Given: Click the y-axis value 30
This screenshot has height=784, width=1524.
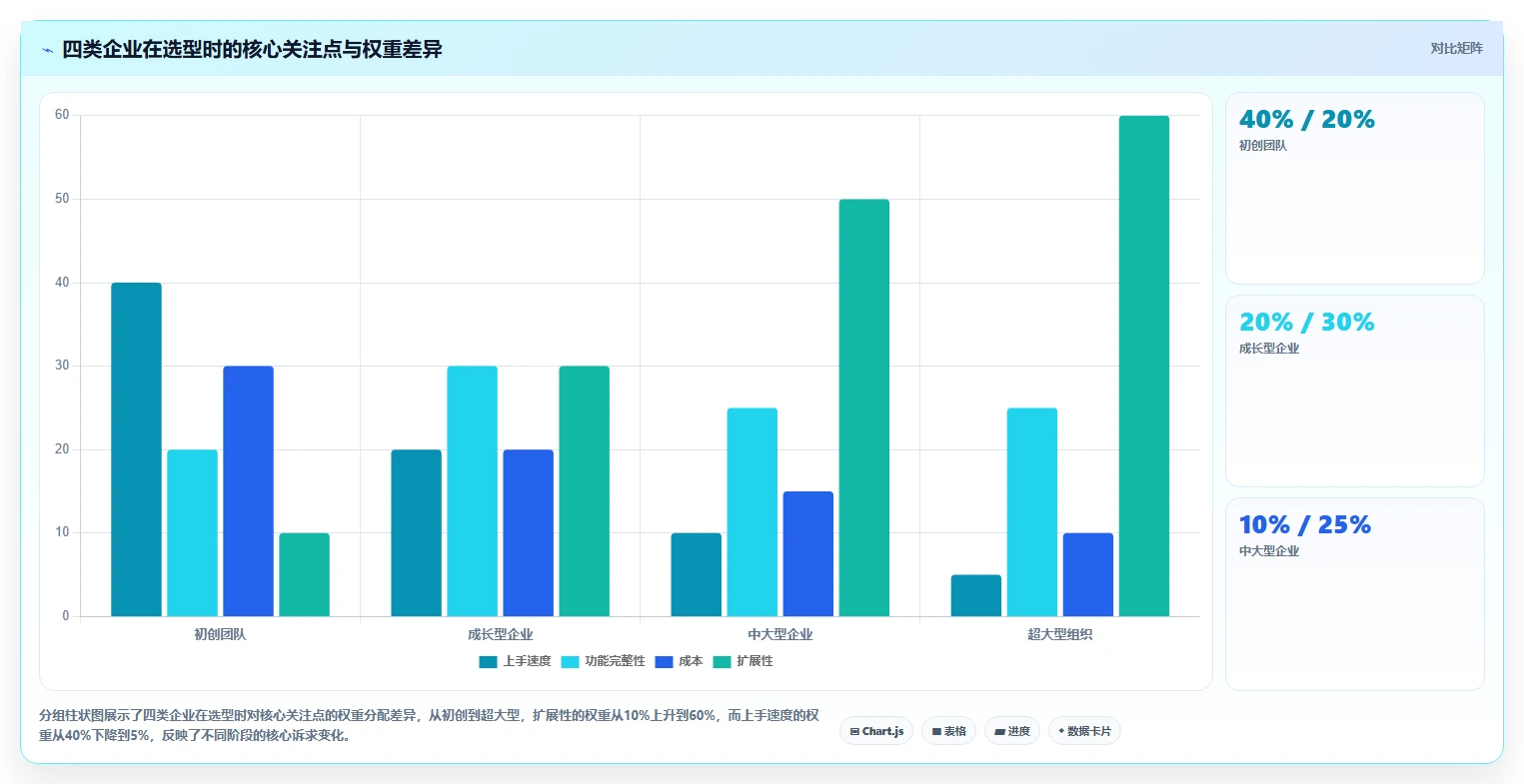Looking at the screenshot, I should 62,366.
